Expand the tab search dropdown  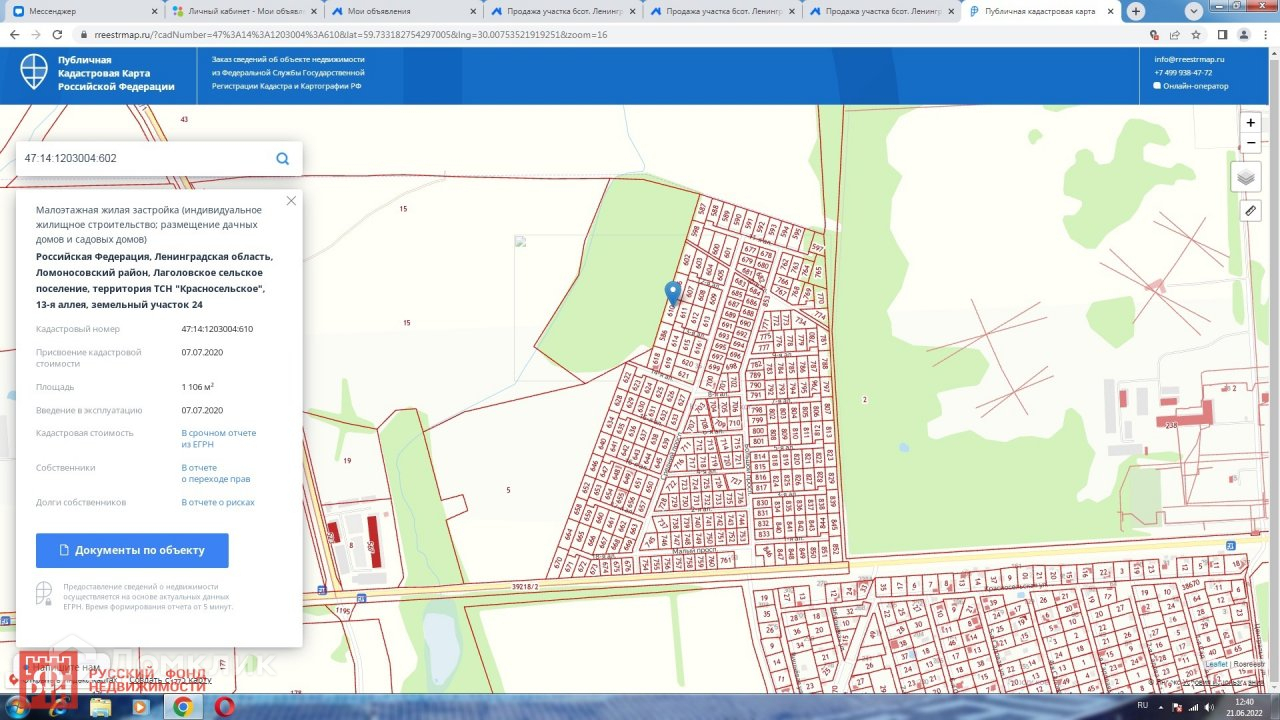1194,11
